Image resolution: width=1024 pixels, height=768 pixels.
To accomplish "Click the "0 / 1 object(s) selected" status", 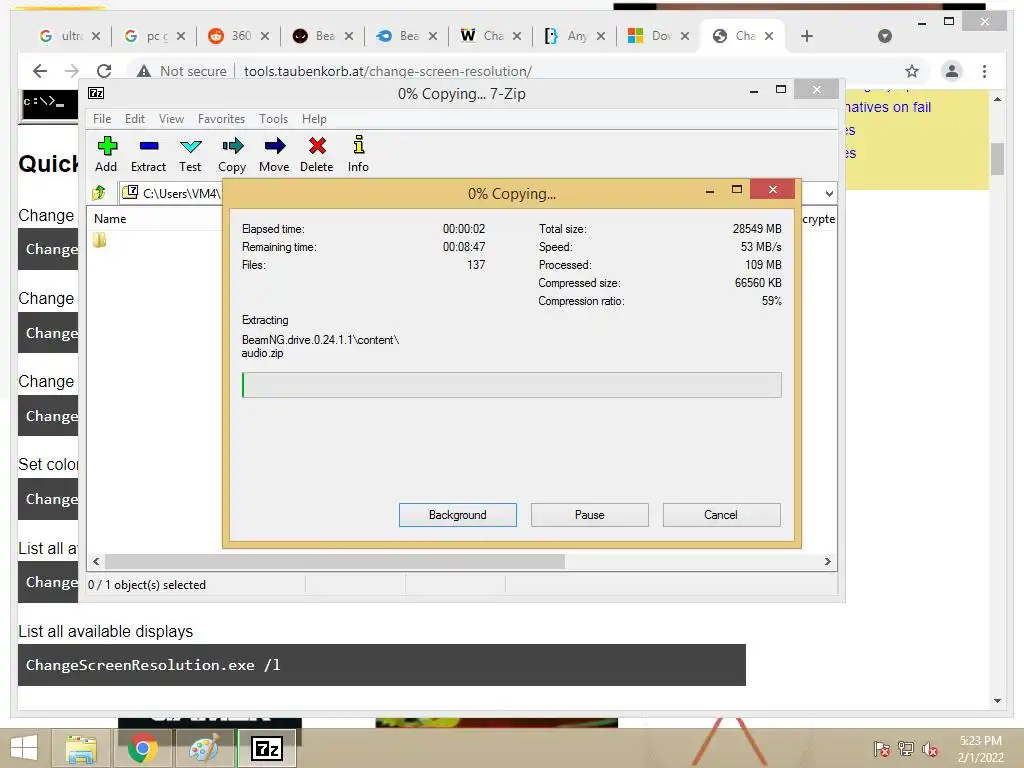I will [147, 584].
